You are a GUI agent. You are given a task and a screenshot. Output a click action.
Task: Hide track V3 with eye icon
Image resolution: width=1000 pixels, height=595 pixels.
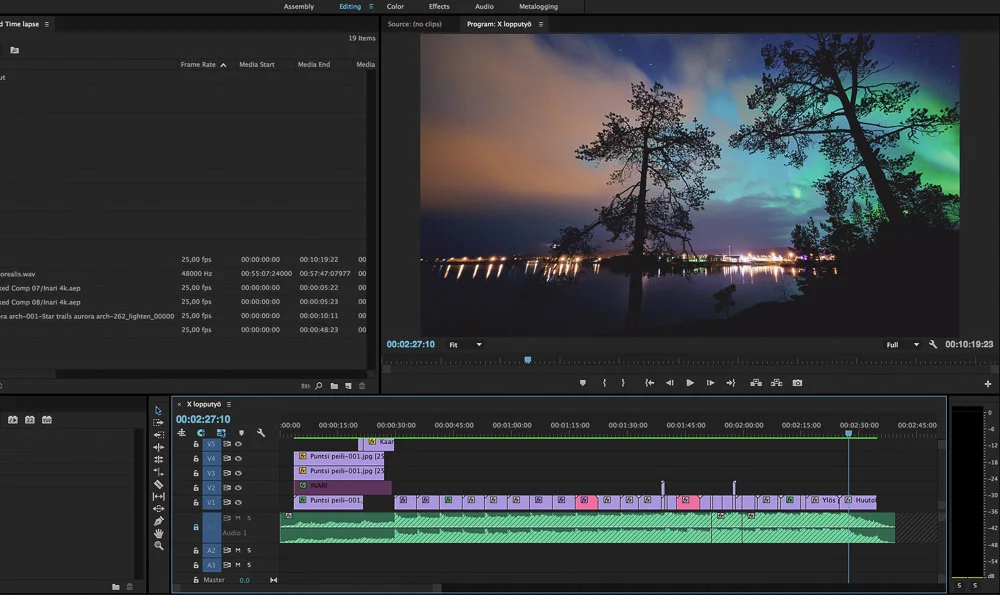(238, 473)
